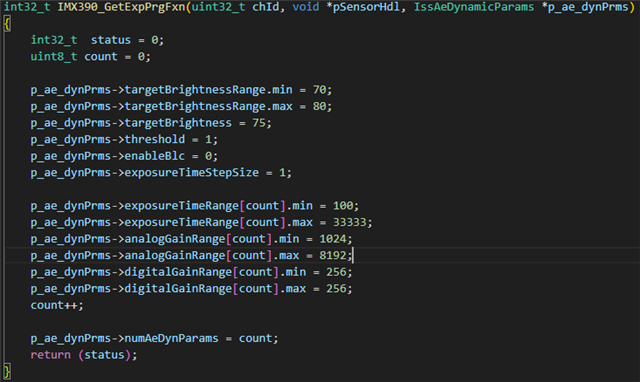Click the return (status); statement

pos(84,355)
